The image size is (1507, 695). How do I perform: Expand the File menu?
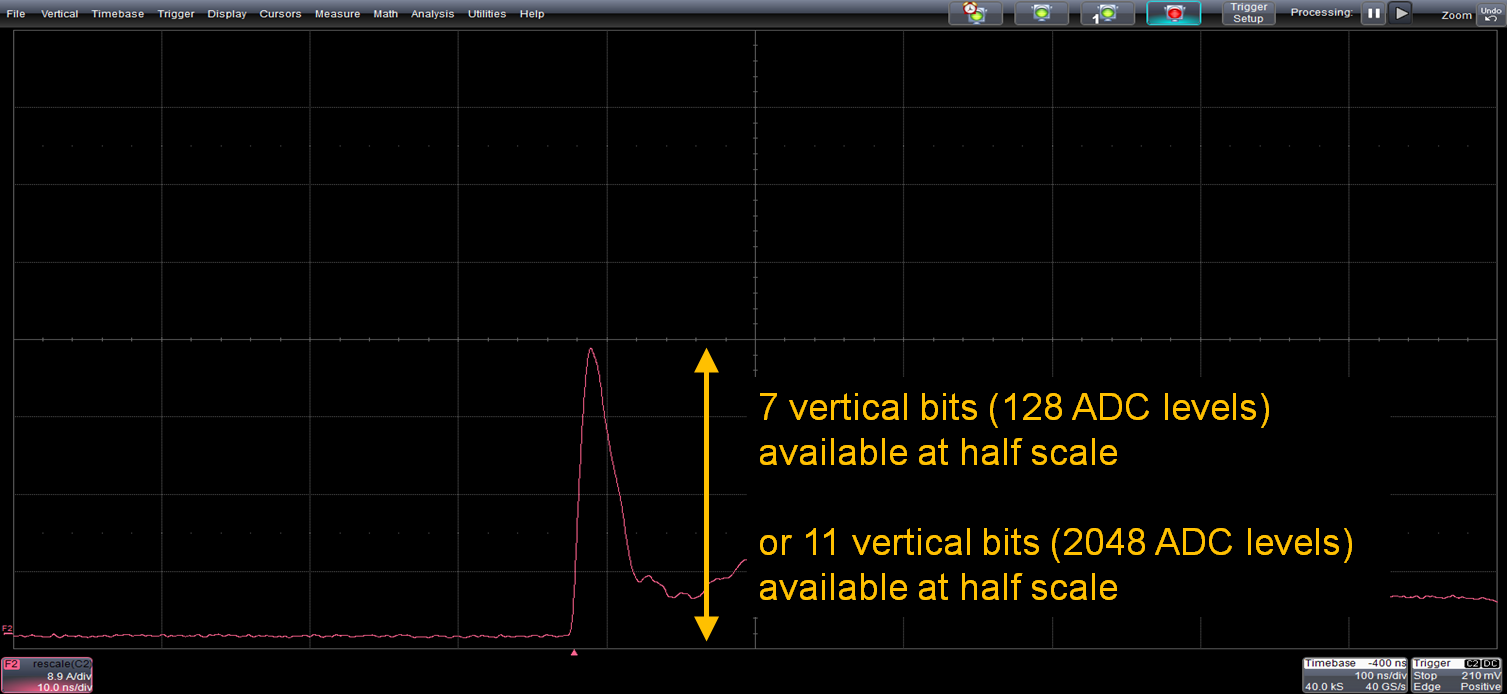tap(15, 13)
